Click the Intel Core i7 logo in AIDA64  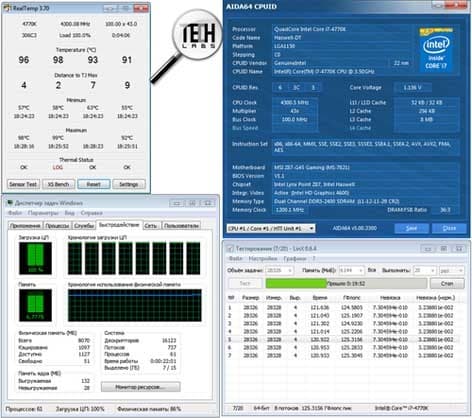tap(436, 49)
